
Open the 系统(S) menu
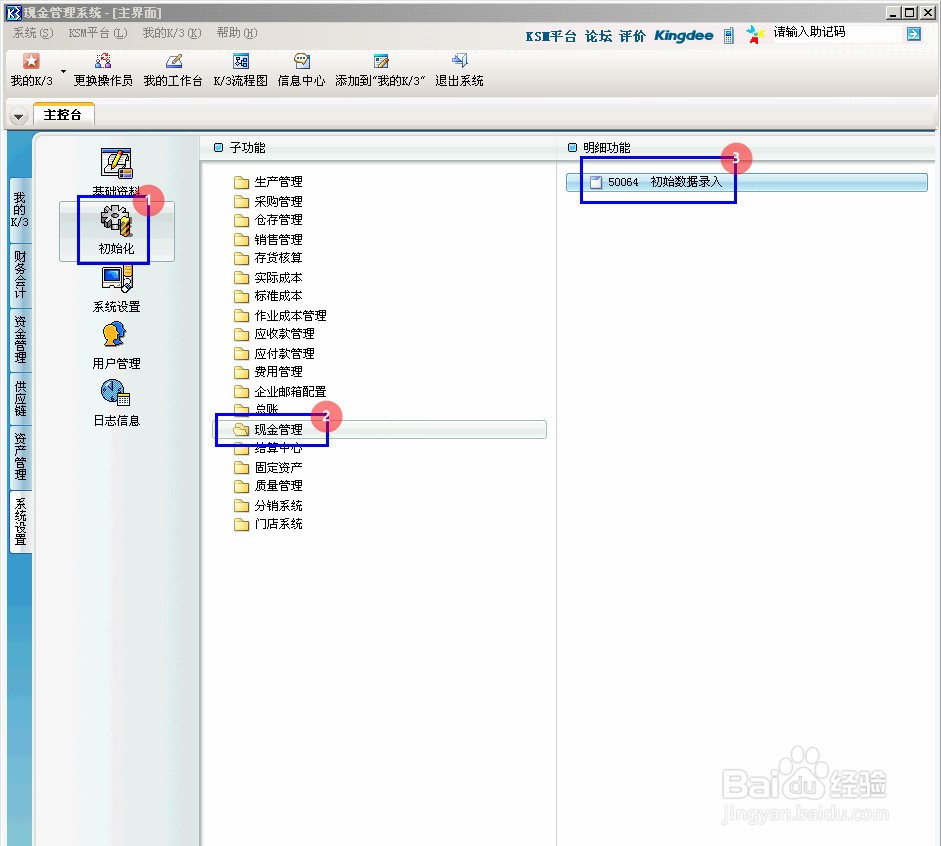point(33,33)
